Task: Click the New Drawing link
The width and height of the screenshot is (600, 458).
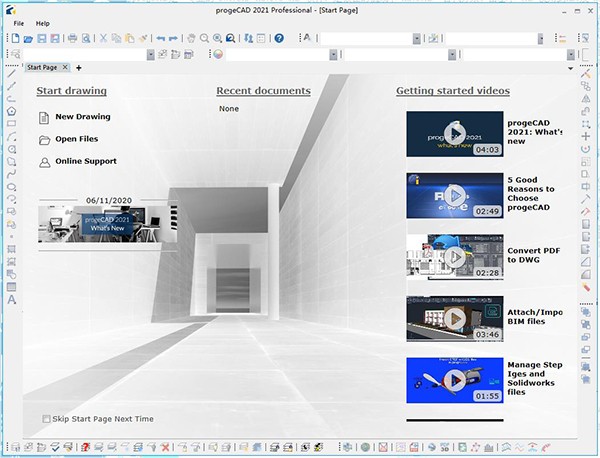Action: point(83,117)
